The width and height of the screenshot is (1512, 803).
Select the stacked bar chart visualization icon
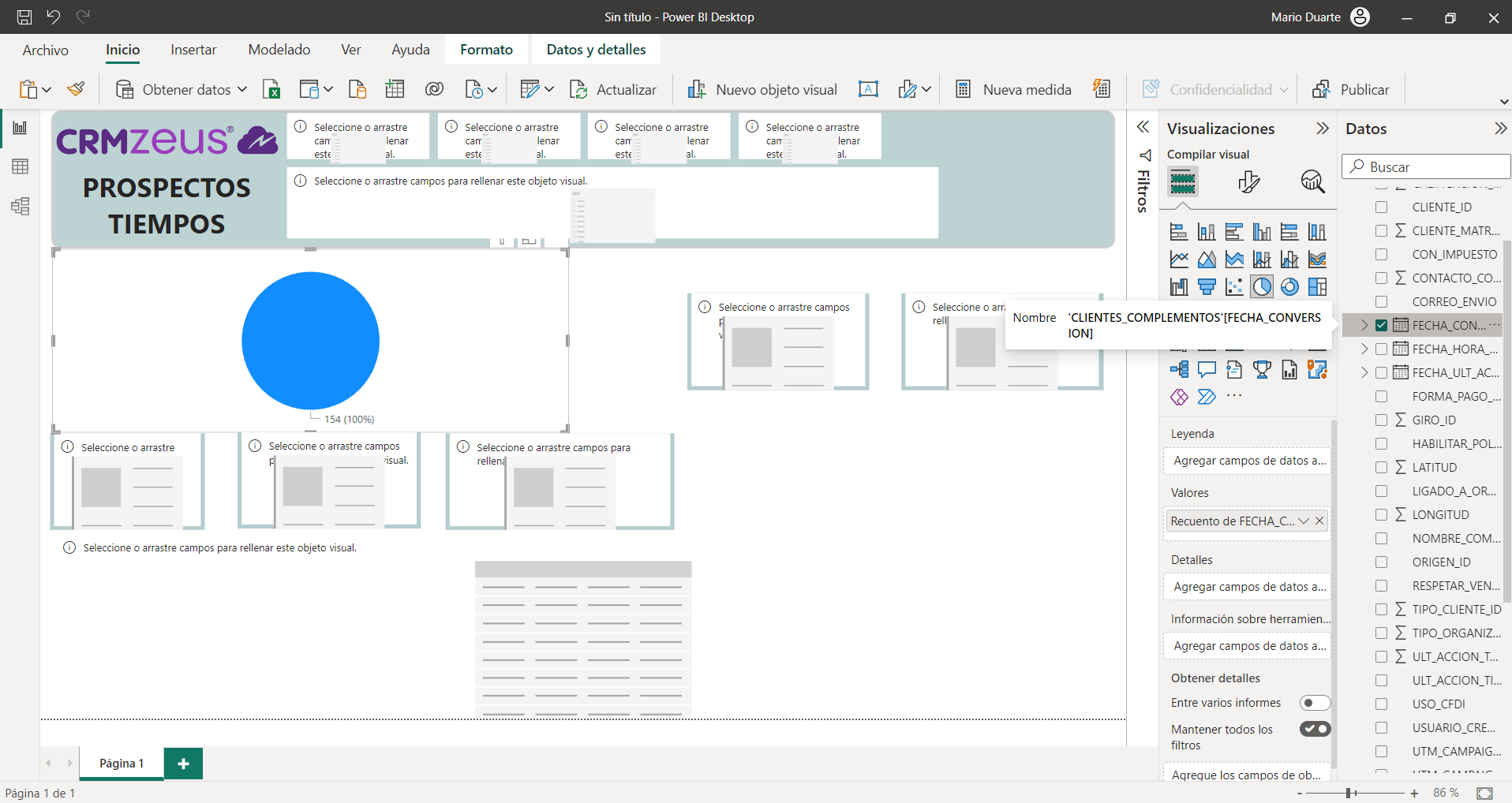click(1179, 232)
